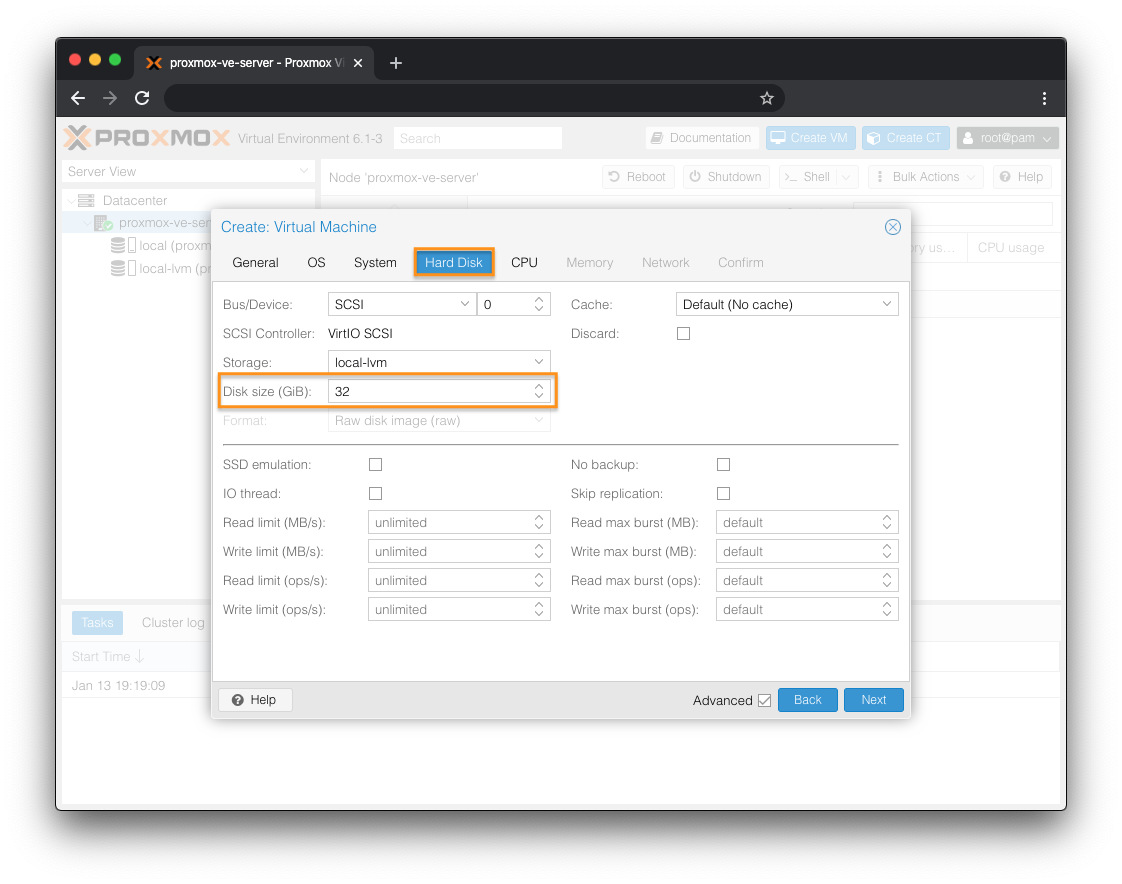The height and width of the screenshot is (884, 1122).
Task: Open the Cluster log tab
Action: [173, 623]
